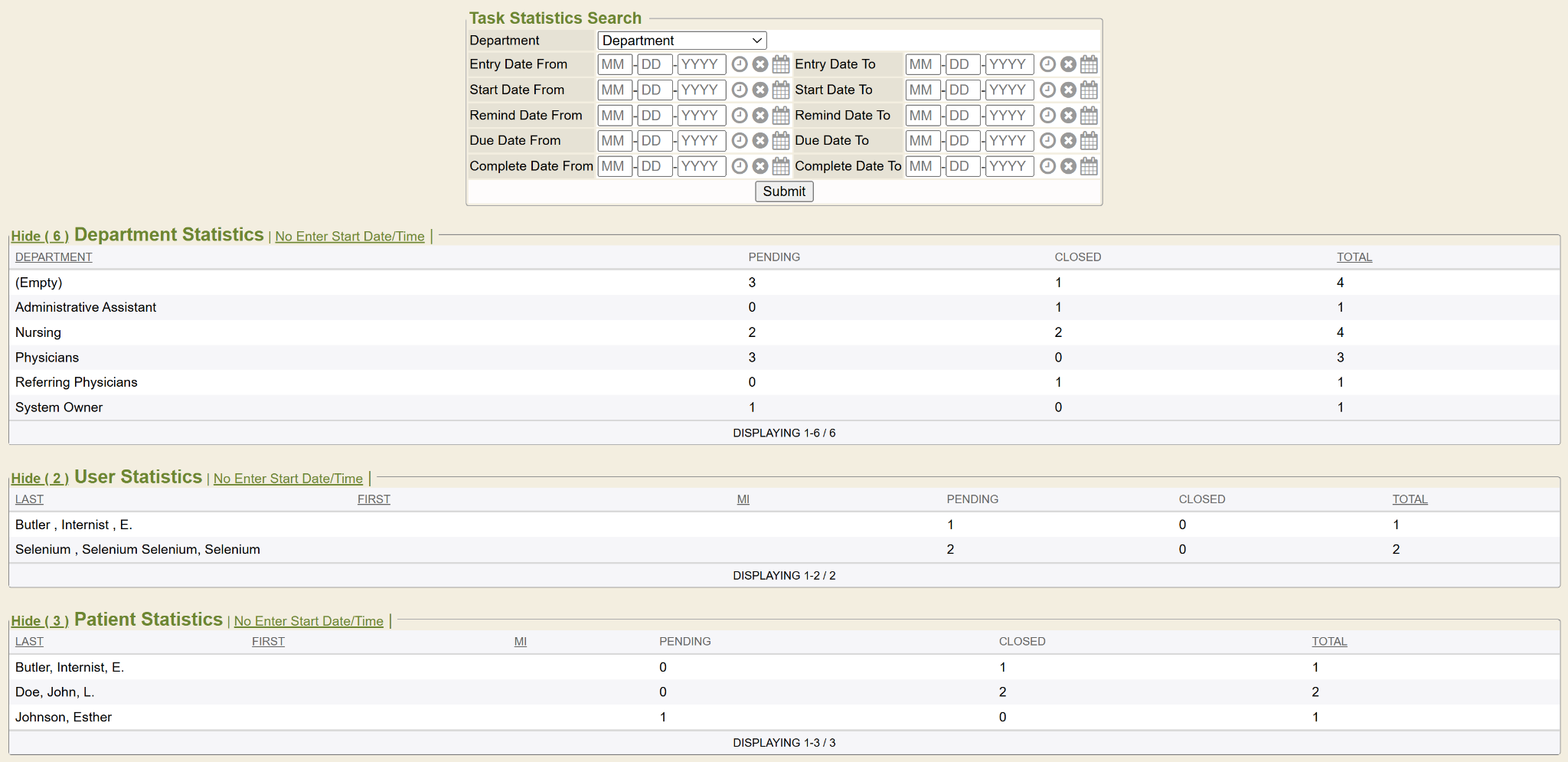
Task: Clear the Start Date To field
Action: pyautogui.click(x=1068, y=90)
